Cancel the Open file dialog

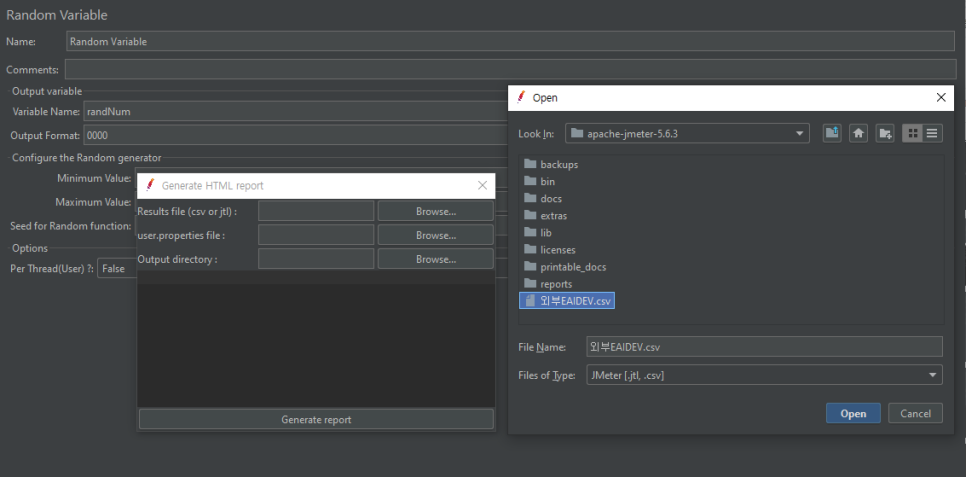(x=915, y=414)
